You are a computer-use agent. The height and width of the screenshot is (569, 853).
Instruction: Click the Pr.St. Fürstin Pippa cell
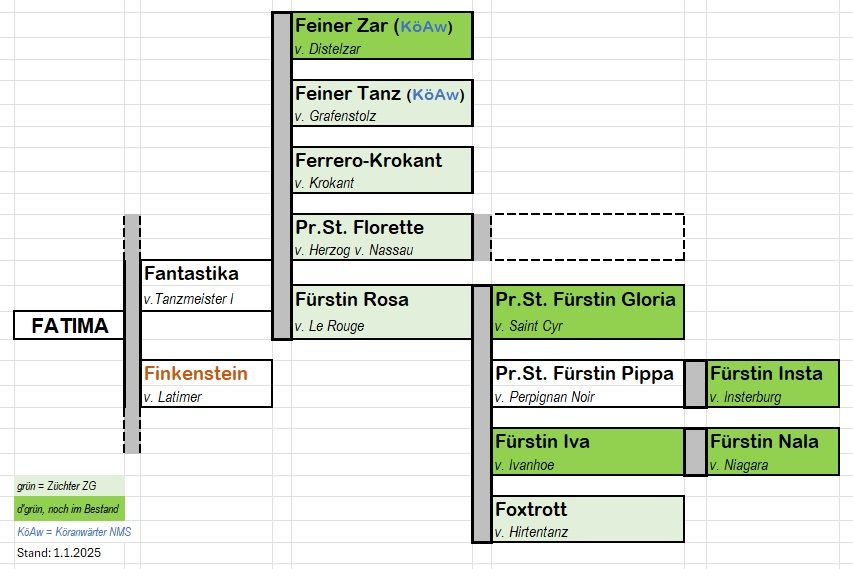(587, 383)
